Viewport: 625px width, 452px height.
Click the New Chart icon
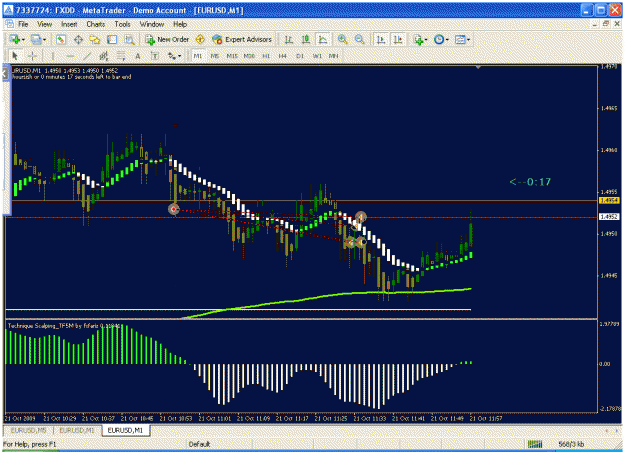point(15,39)
